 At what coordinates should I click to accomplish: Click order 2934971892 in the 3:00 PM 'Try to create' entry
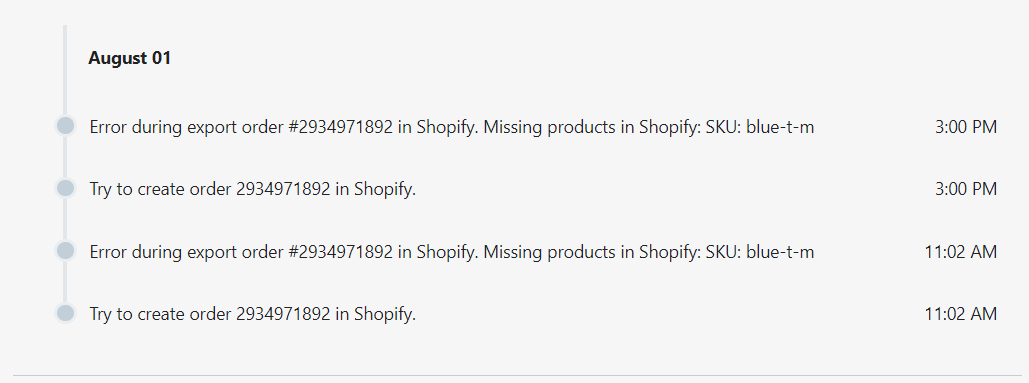[x=283, y=189]
